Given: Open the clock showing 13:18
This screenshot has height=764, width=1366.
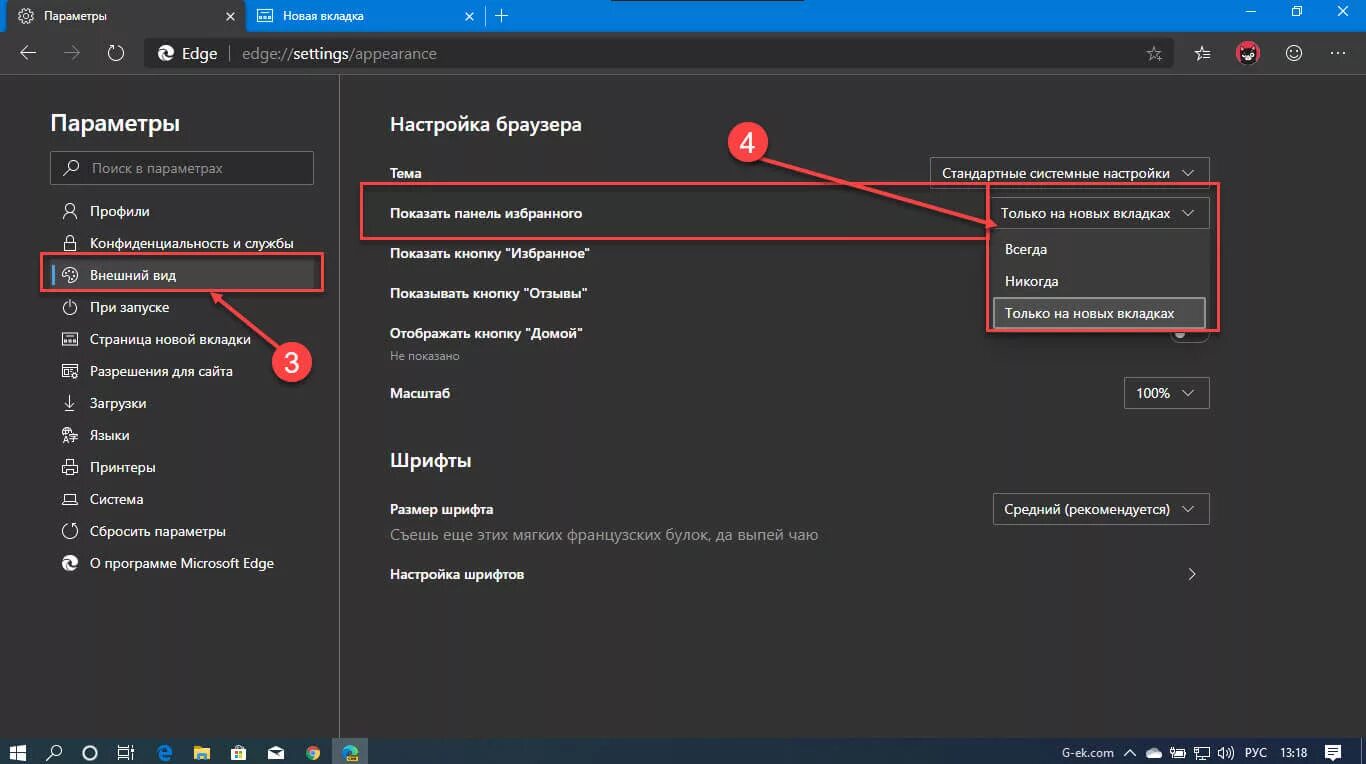Looking at the screenshot, I should tap(1294, 752).
